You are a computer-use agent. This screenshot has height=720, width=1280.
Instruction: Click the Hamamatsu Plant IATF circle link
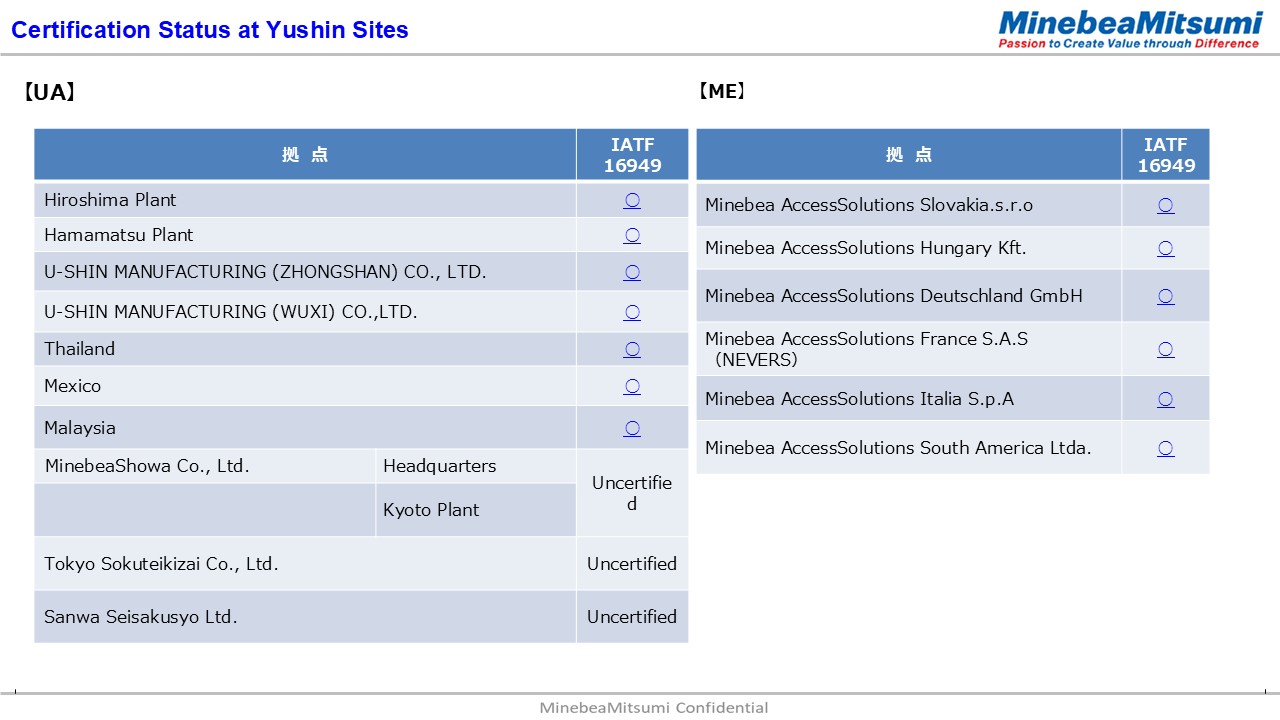click(x=632, y=235)
